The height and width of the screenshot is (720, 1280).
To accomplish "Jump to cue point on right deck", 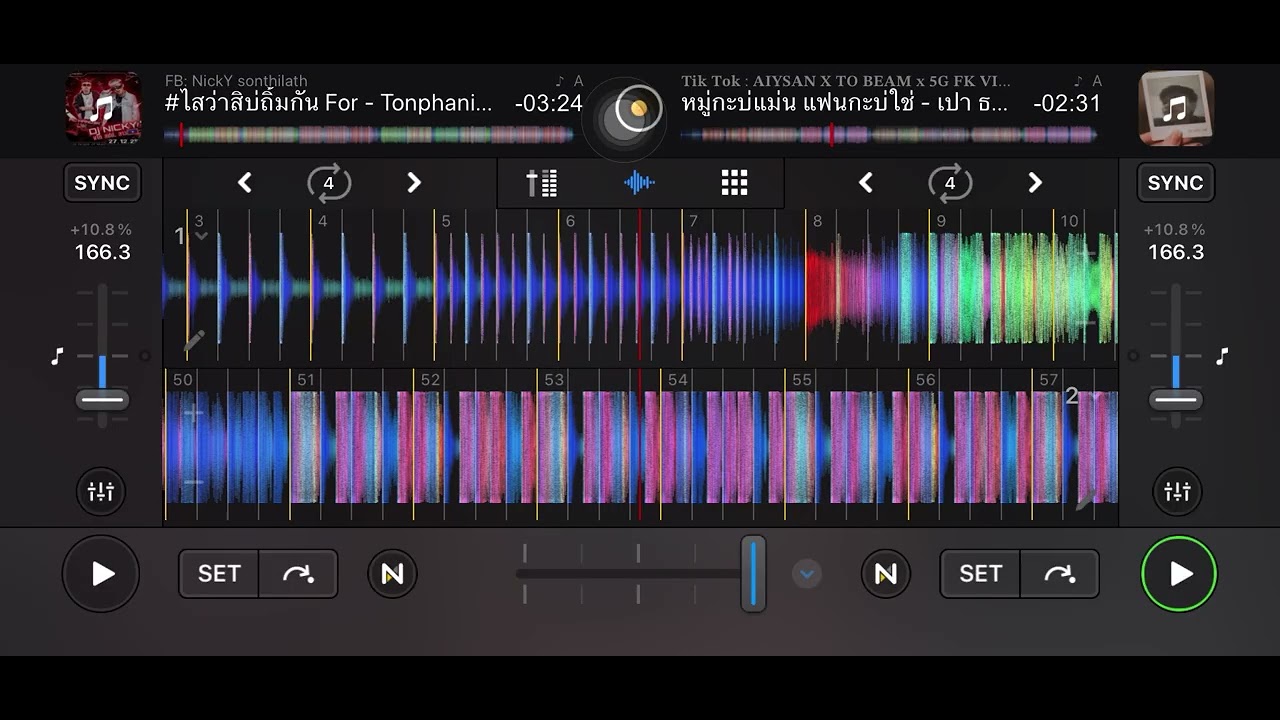I will point(1059,574).
